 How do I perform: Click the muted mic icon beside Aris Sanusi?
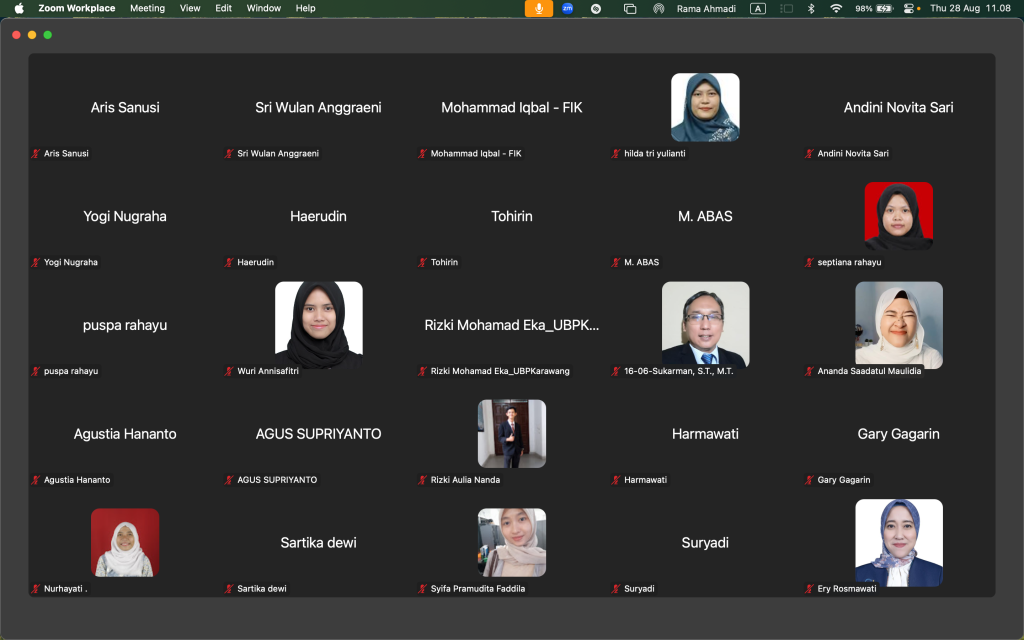(x=36, y=154)
